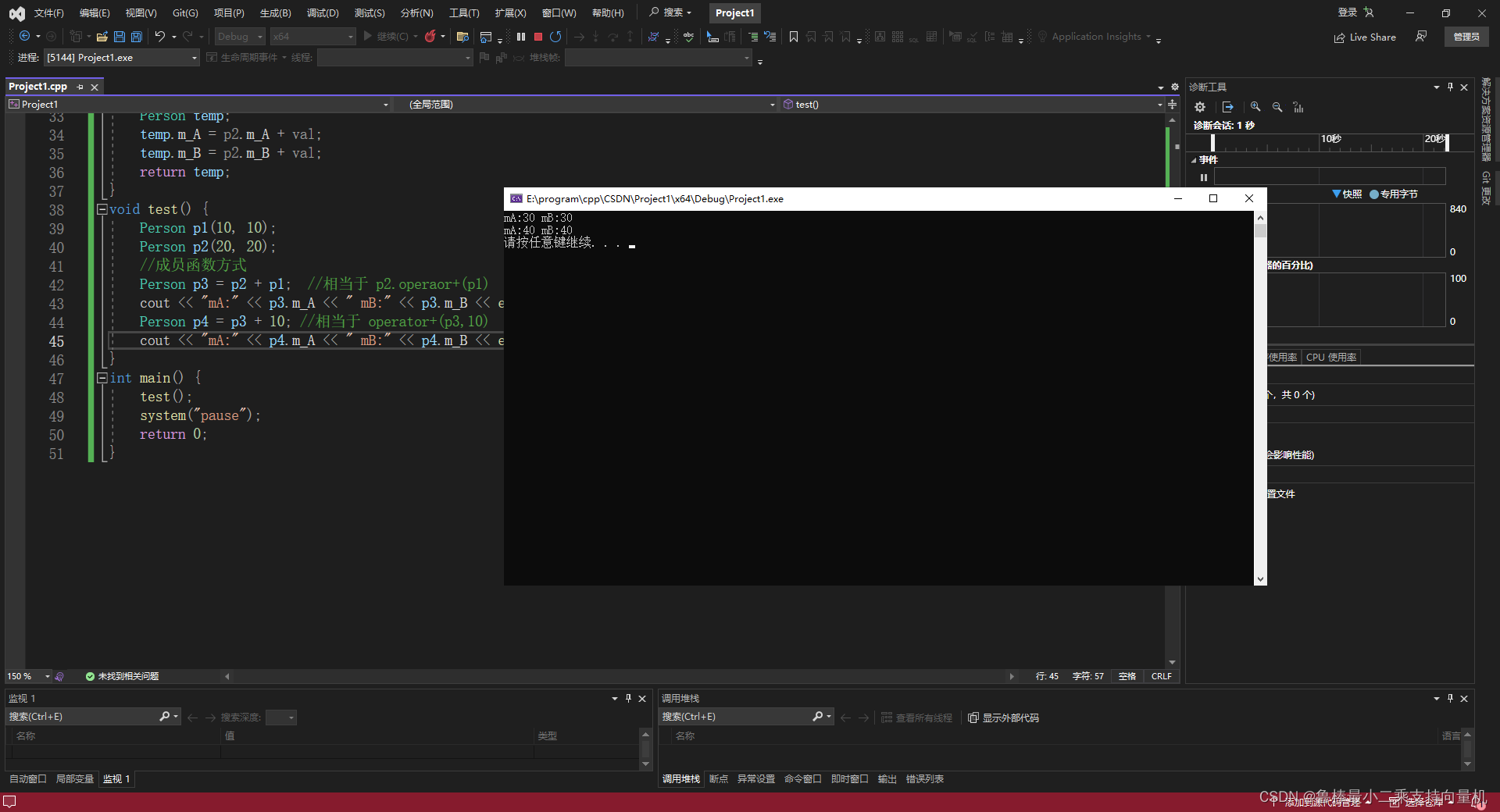1500x812 pixels.
Task: Click the Administrator badge button
Action: (x=1466, y=37)
